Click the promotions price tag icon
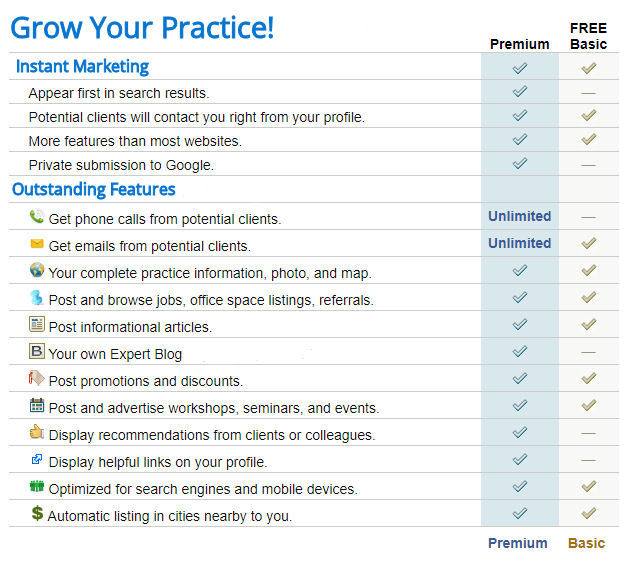 (36, 378)
